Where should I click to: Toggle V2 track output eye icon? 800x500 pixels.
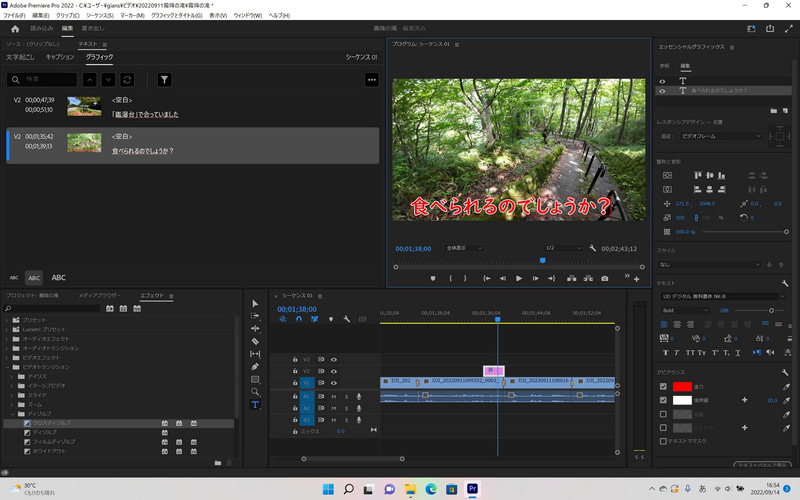[334, 371]
